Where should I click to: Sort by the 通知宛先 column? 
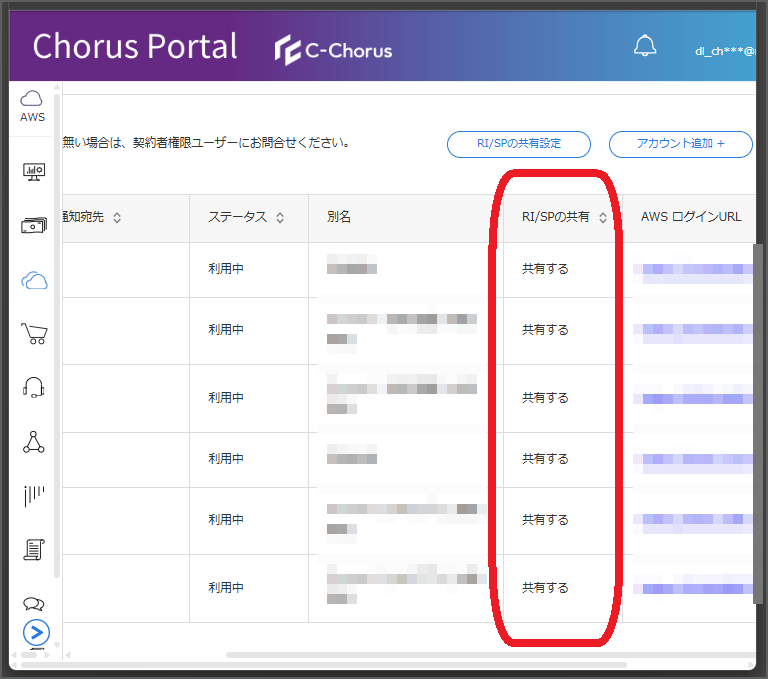(117, 218)
